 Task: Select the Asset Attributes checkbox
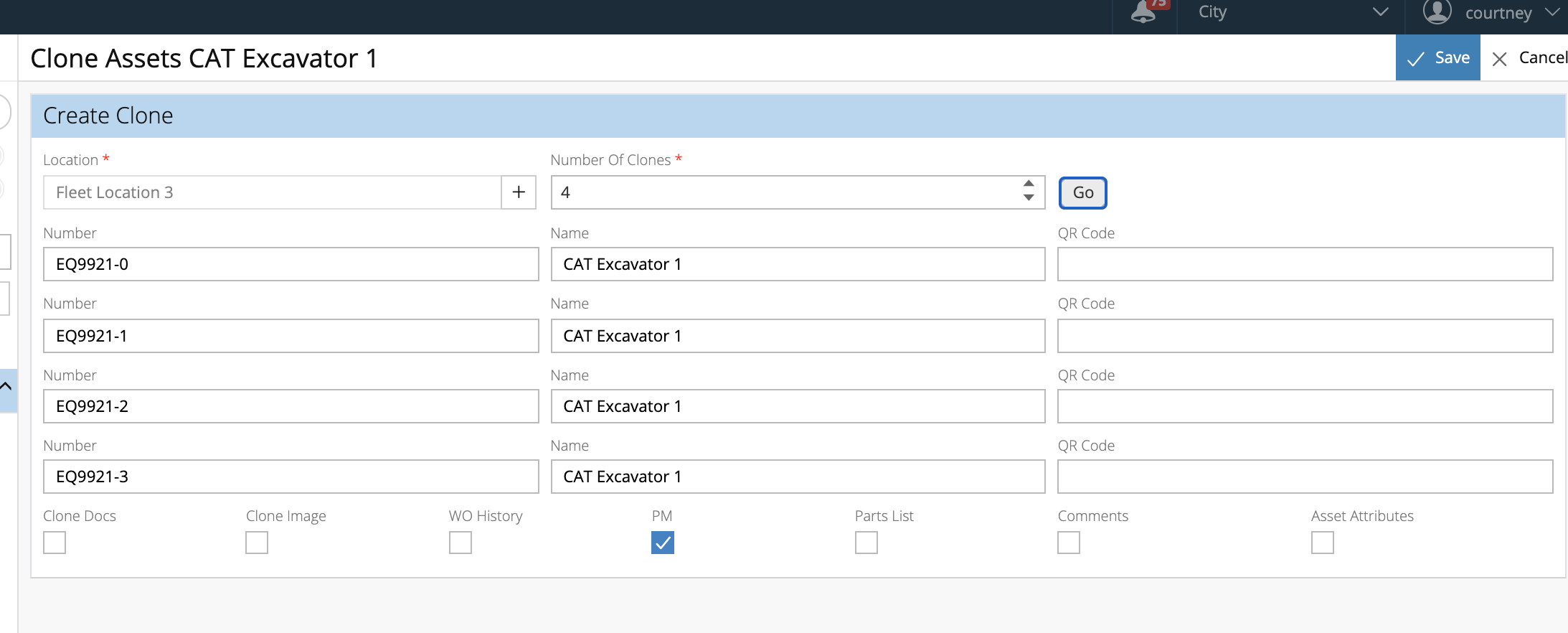pyautogui.click(x=1323, y=543)
